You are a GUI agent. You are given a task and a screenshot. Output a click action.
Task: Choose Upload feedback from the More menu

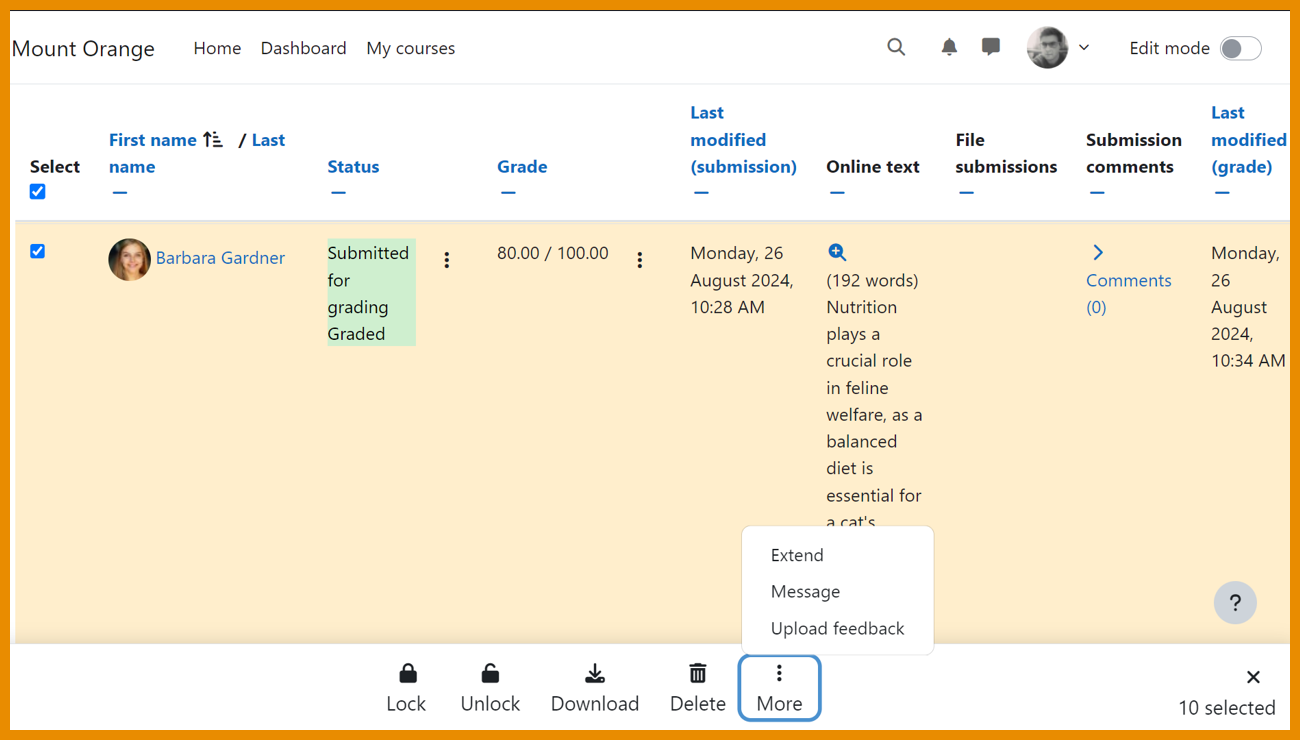point(837,628)
